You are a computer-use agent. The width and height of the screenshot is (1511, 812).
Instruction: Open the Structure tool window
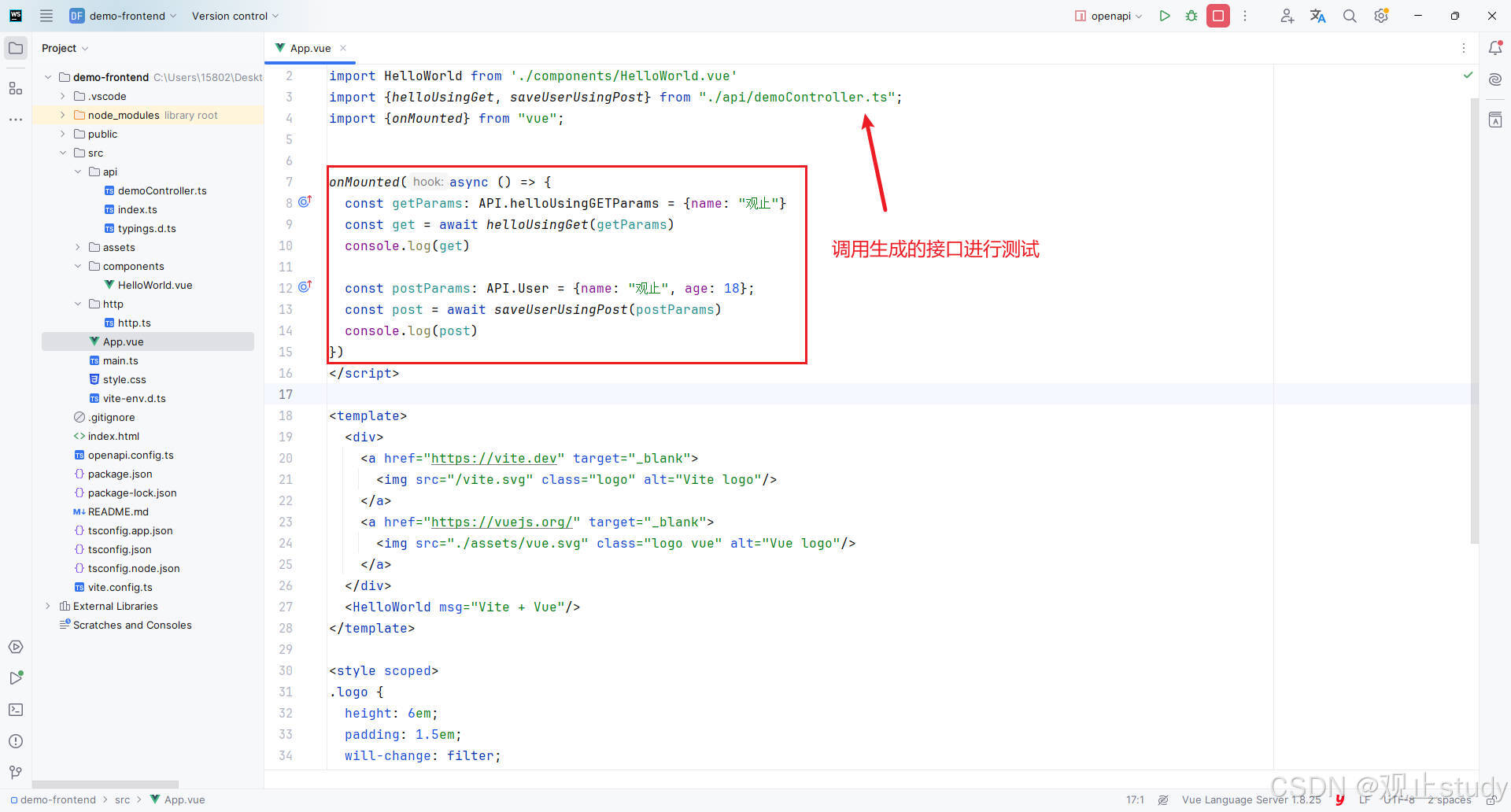tap(16, 88)
